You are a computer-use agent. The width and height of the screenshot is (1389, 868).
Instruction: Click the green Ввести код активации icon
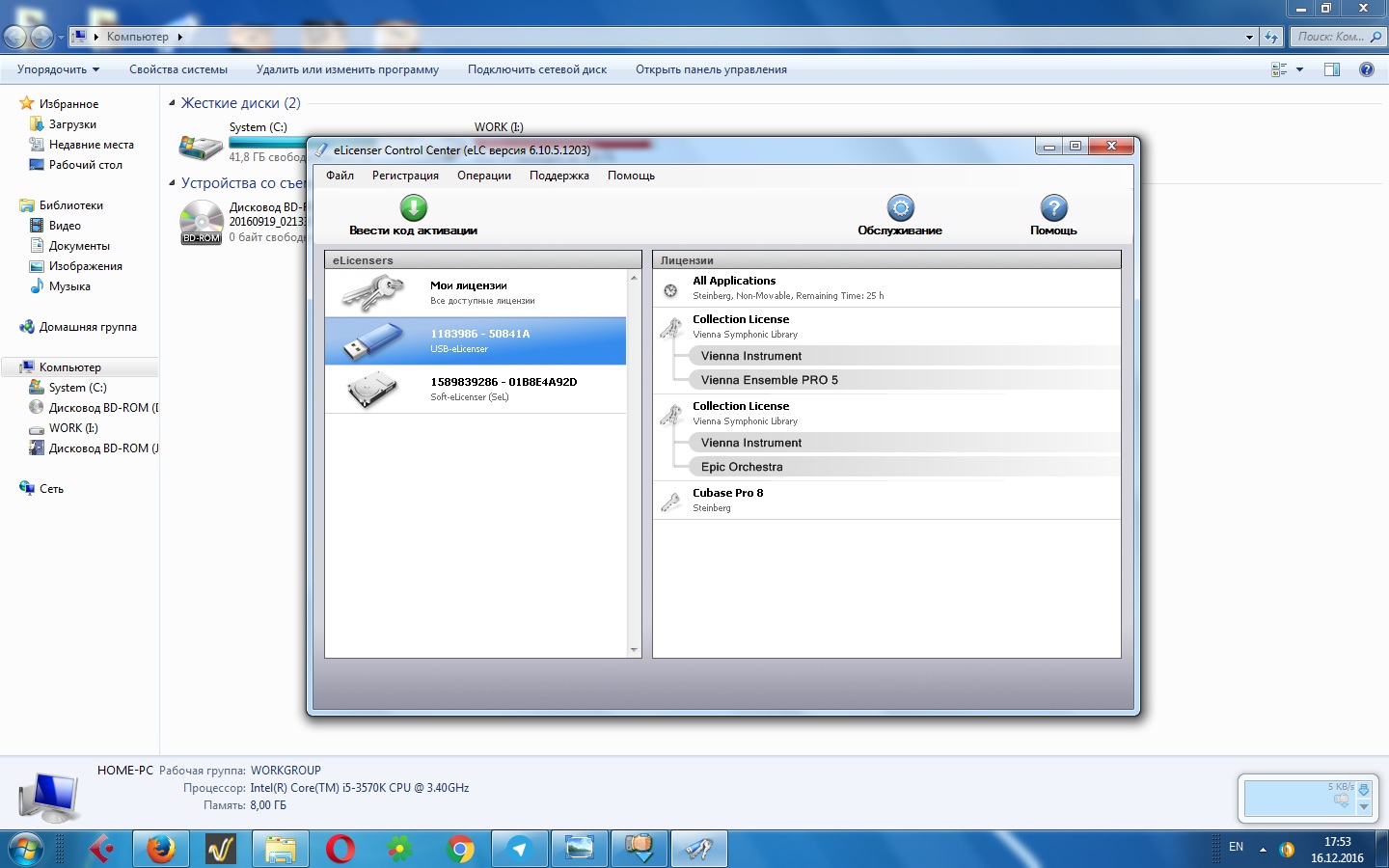click(414, 207)
